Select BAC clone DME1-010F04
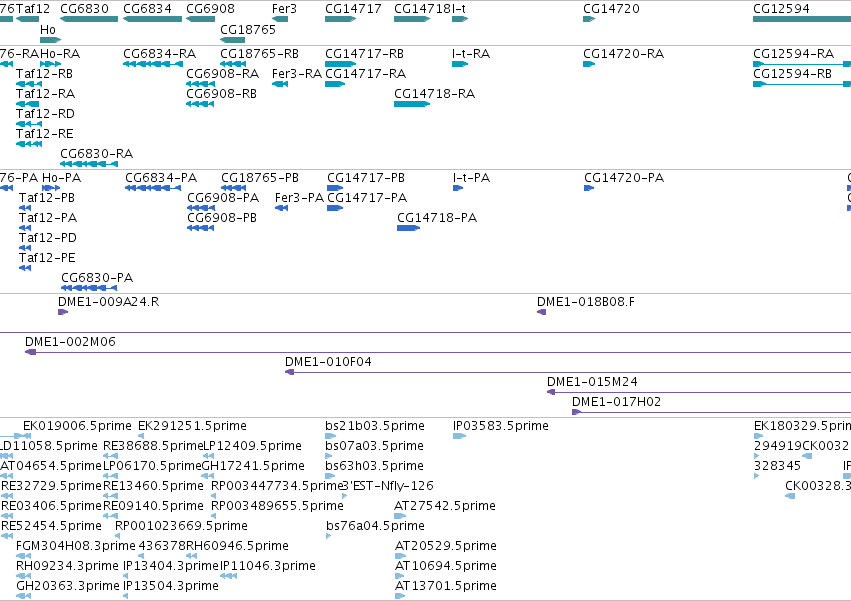Screen dimensions: 851x601 tap(328, 362)
